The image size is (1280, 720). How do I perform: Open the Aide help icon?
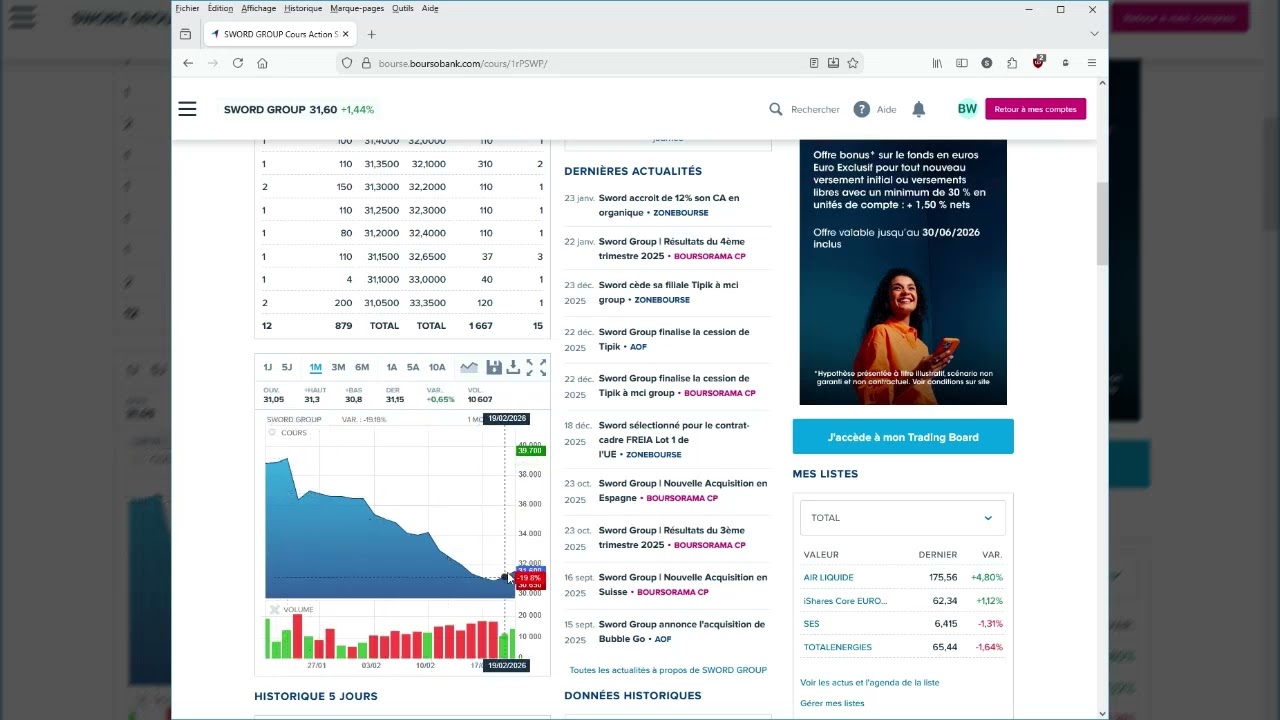(x=862, y=109)
